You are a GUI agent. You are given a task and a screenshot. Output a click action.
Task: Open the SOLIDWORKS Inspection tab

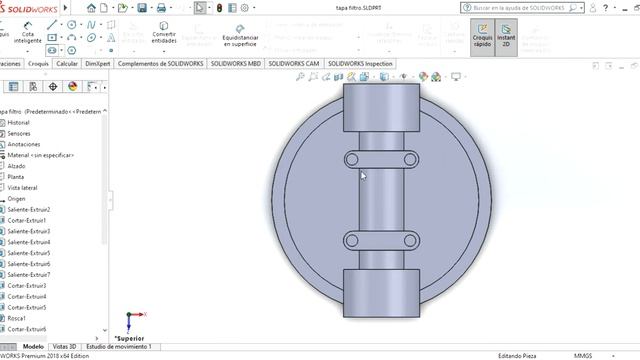point(360,64)
